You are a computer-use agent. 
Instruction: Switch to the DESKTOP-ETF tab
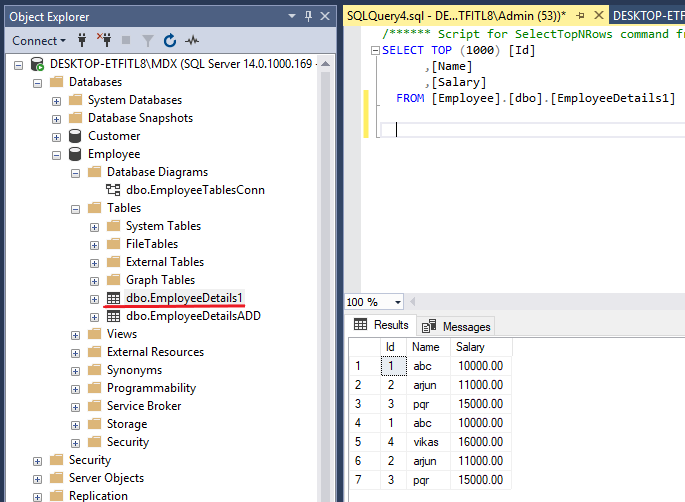click(648, 16)
